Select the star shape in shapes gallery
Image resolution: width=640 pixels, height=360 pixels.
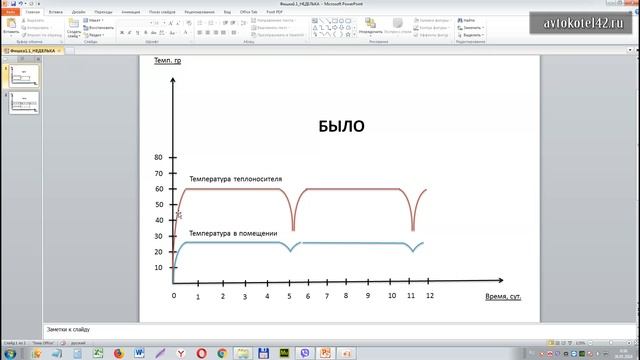click(348, 35)
